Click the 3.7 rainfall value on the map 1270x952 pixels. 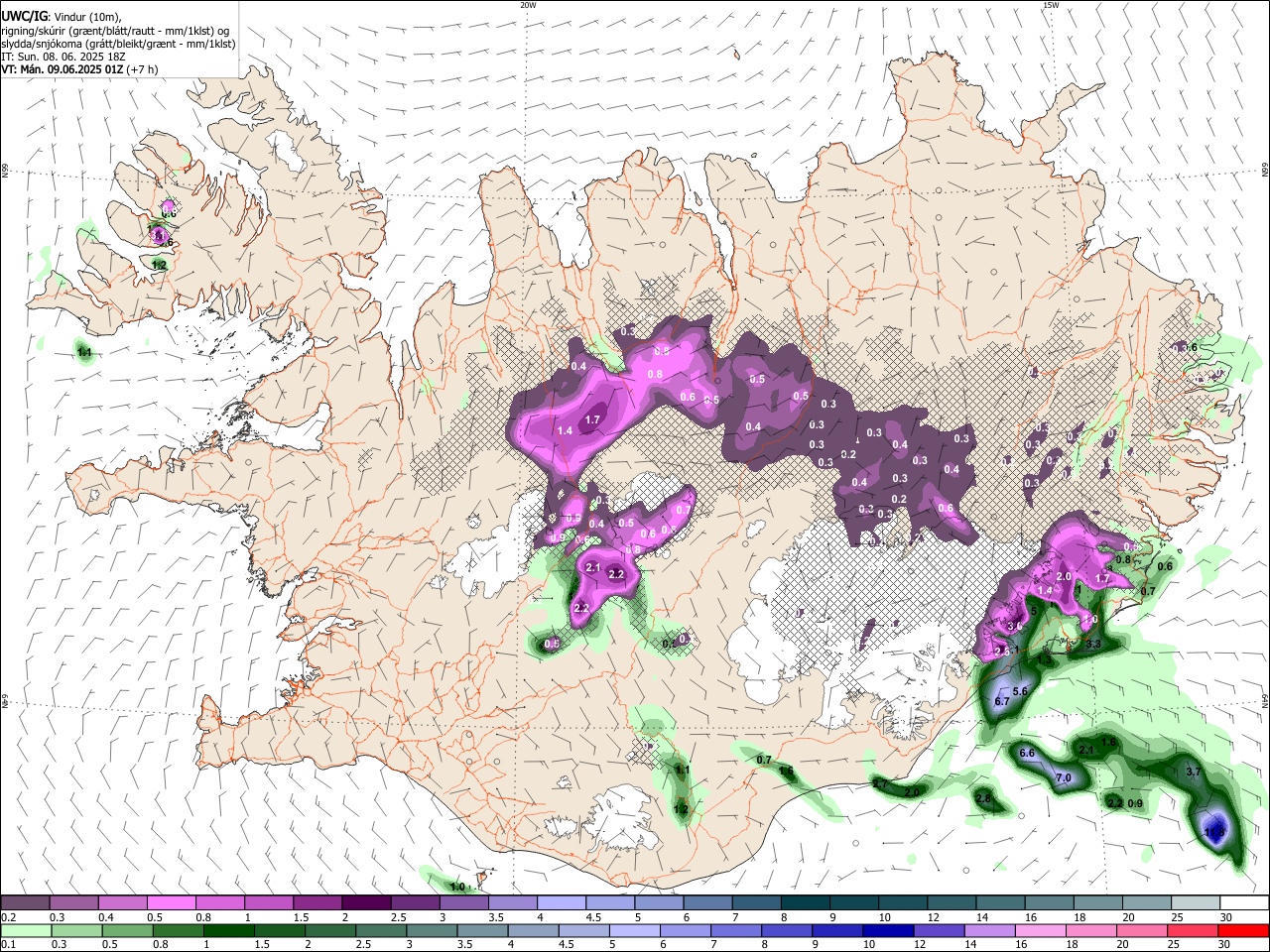coord(1194,772)
